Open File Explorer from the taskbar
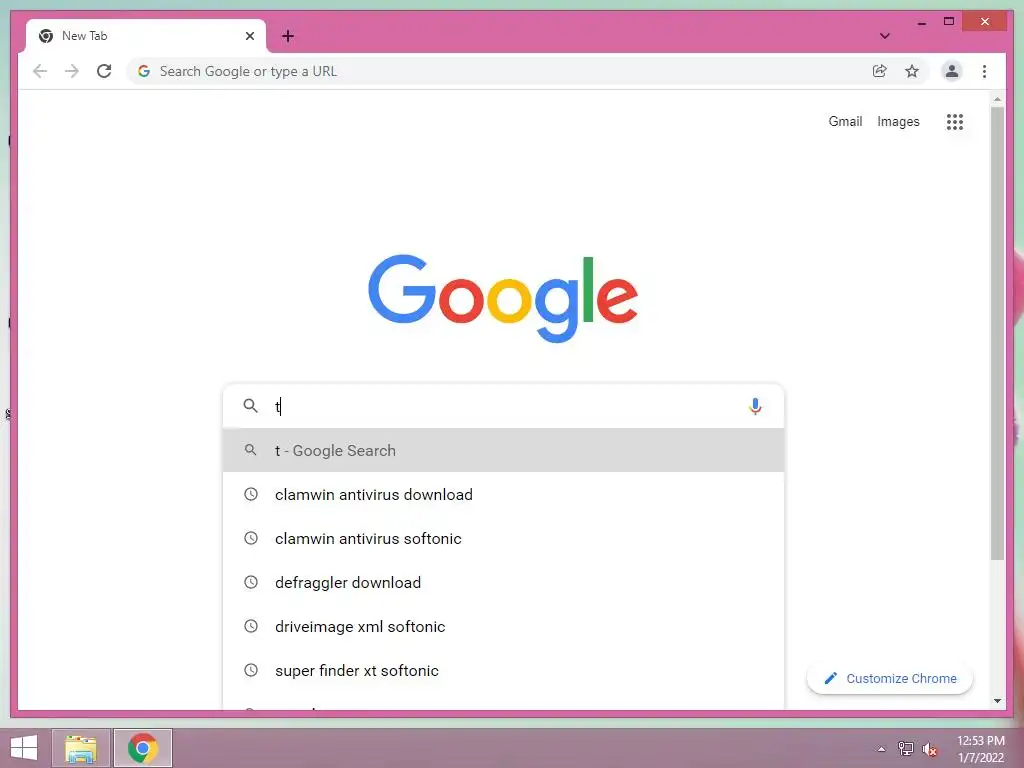1024x768 pixels. pos(81,748)
